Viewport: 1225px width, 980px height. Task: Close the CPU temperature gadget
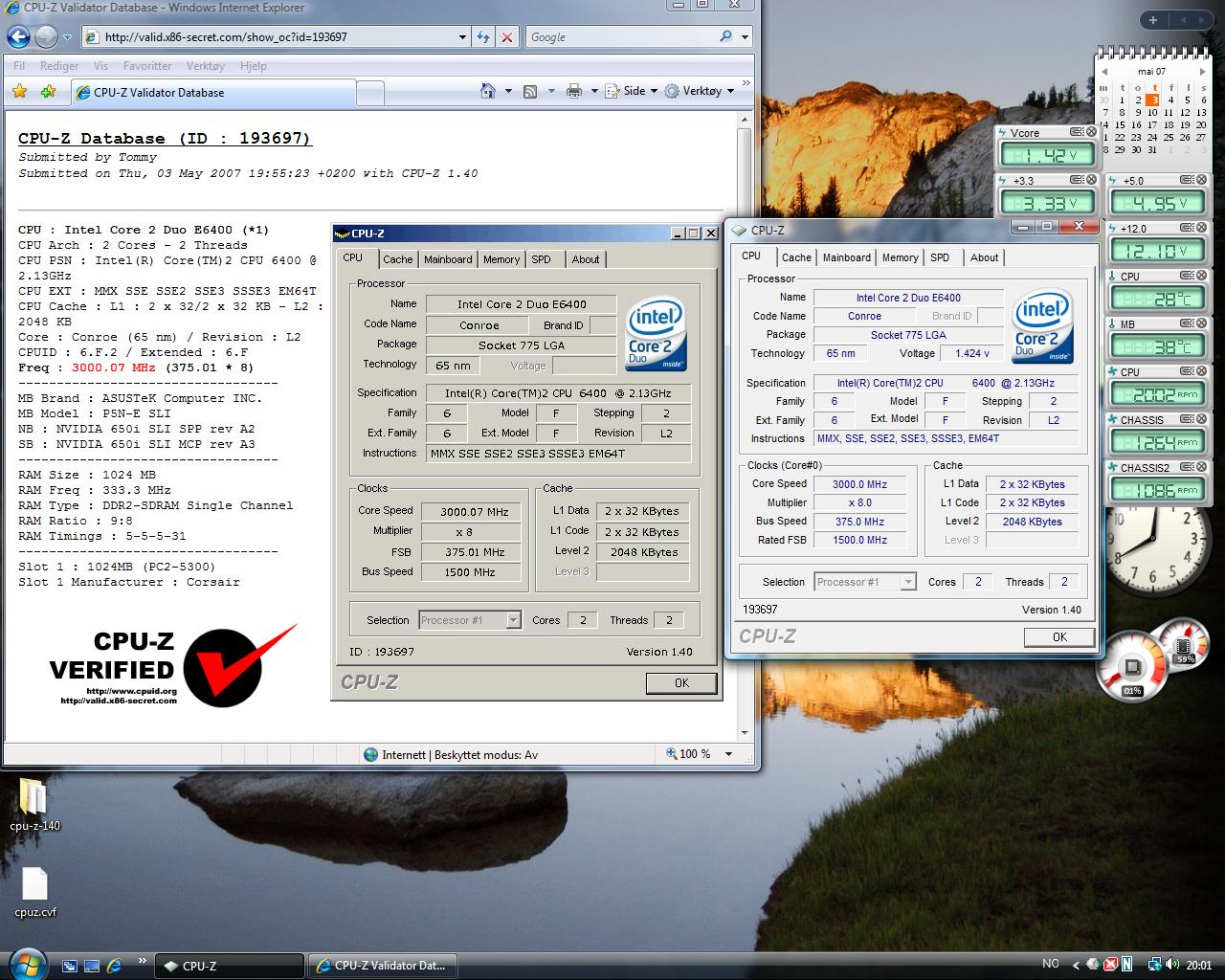(1201, 276)
